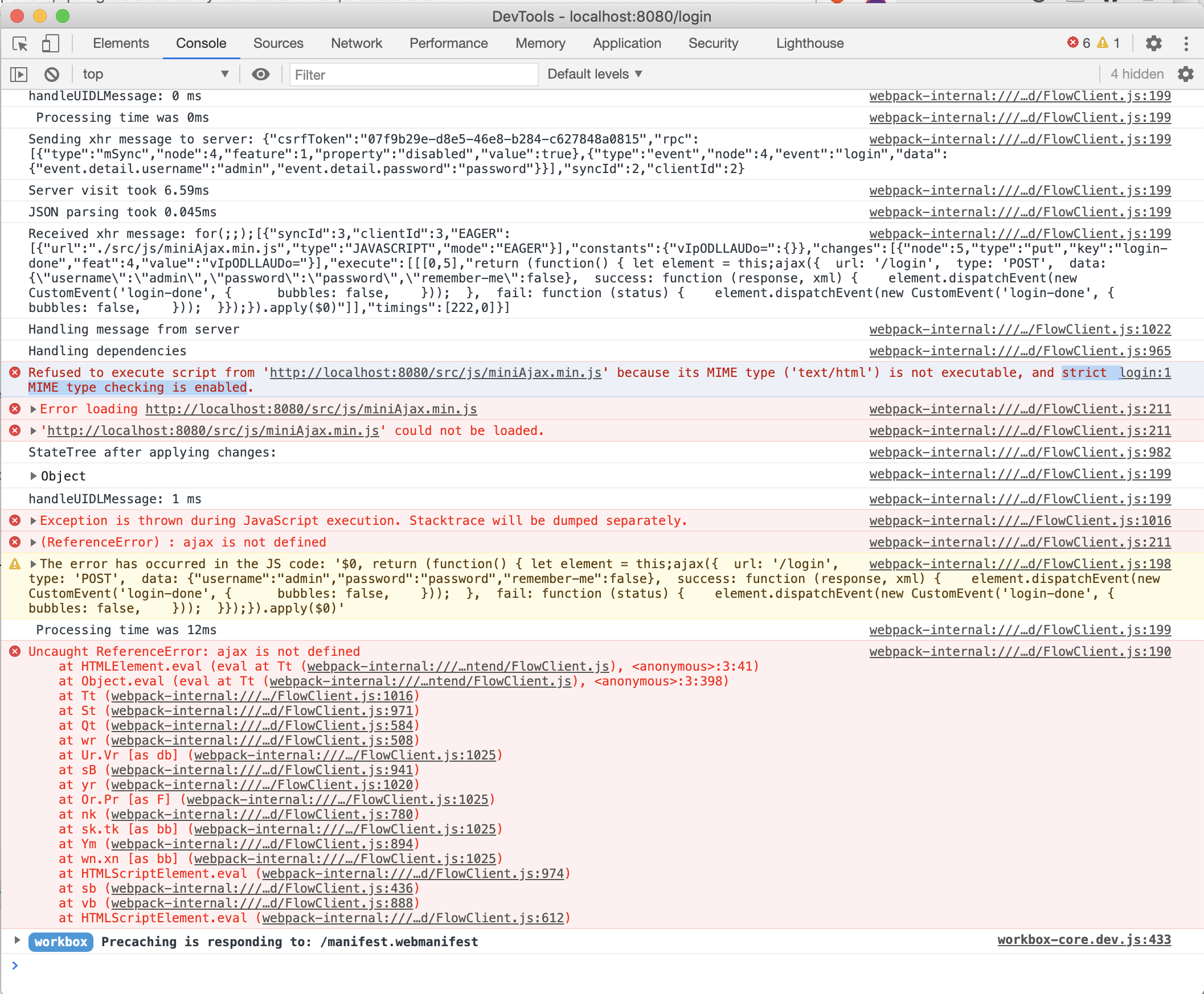Show the console sidebar panel
Image resolution: width=1204 pixels, height=994 pixels.
click(19, 75)
